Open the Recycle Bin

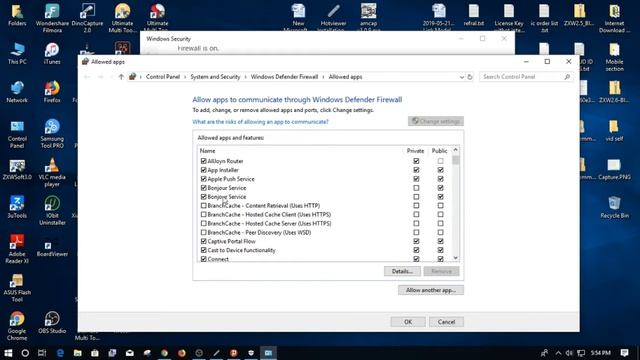614,207
